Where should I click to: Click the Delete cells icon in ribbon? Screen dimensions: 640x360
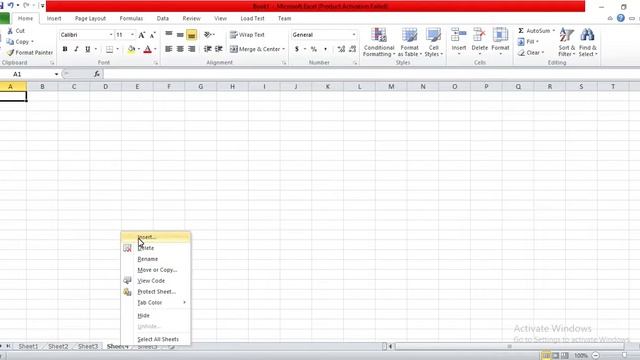[x=480, y=36]
